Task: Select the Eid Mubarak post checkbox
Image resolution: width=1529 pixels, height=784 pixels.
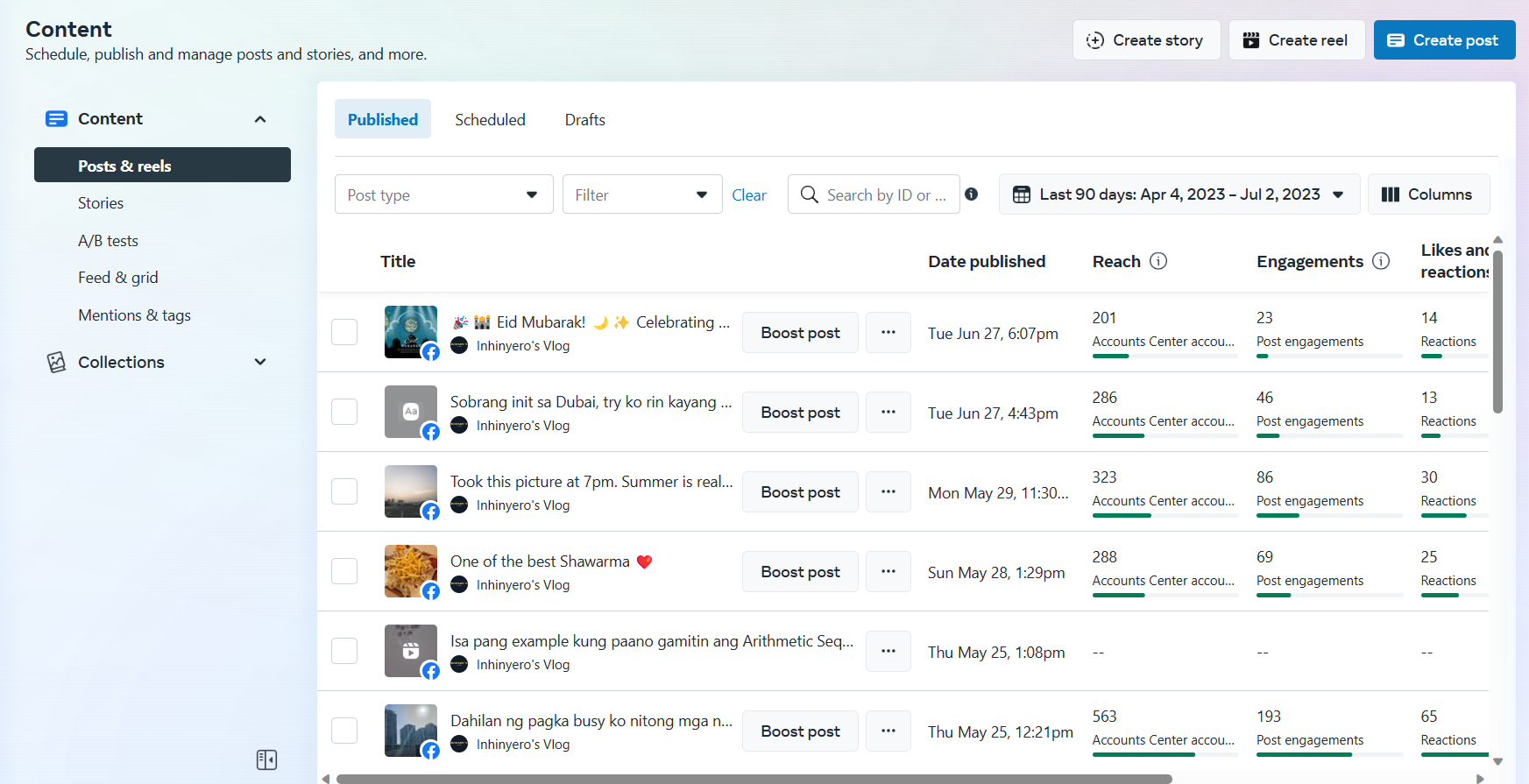Action: point(344,333)
